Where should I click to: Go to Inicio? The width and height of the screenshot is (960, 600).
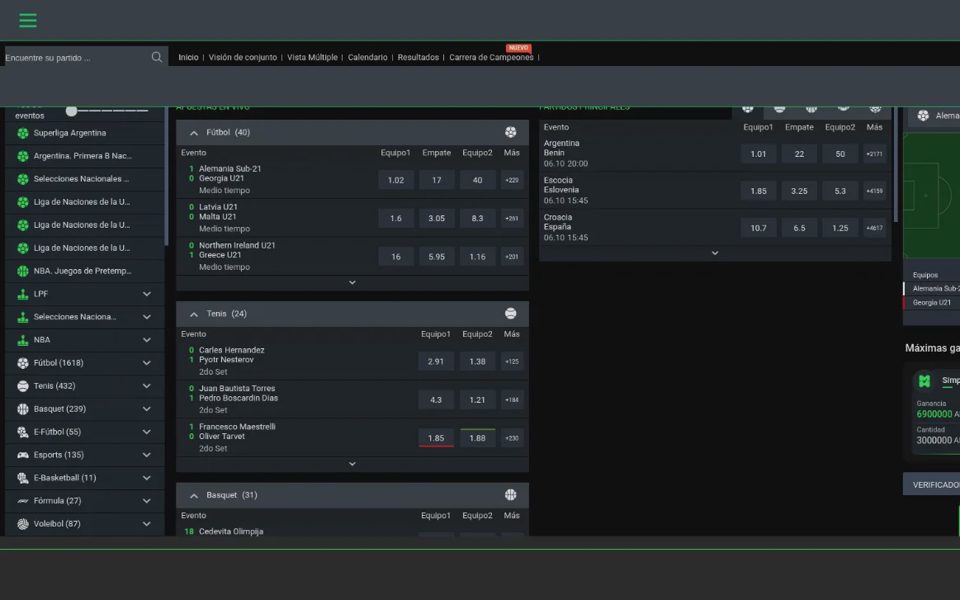click(x=188, y=57)
